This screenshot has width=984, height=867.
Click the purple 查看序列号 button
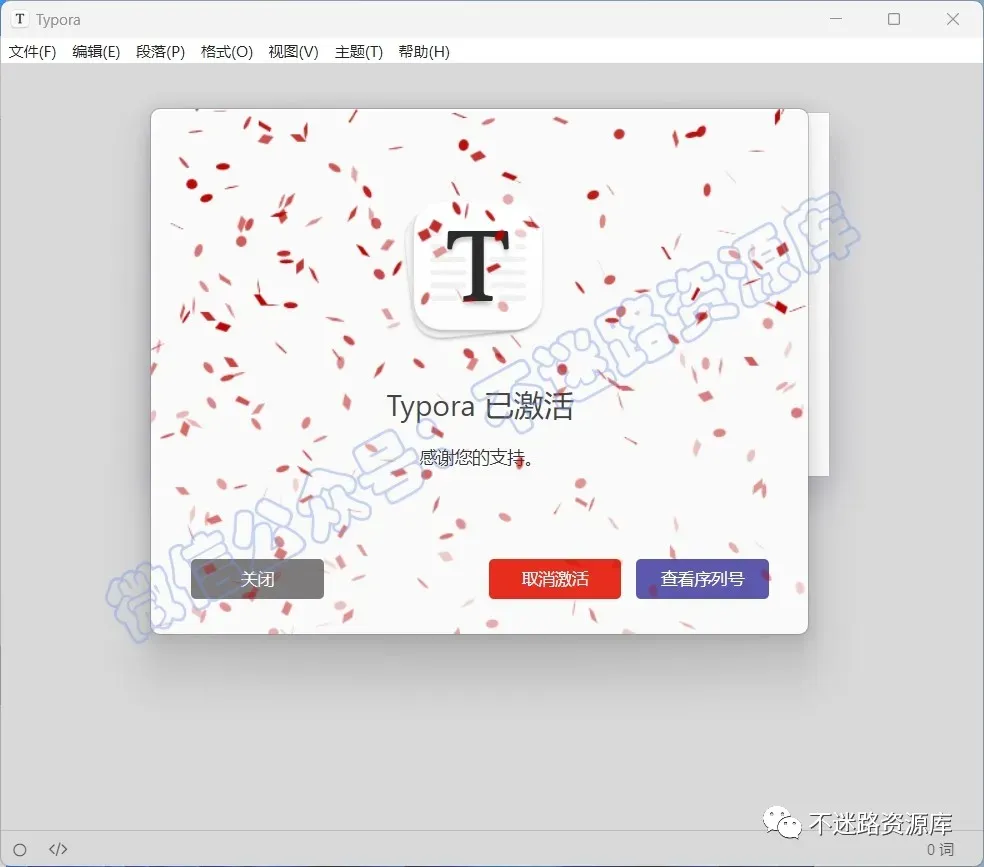click(702, 578)
